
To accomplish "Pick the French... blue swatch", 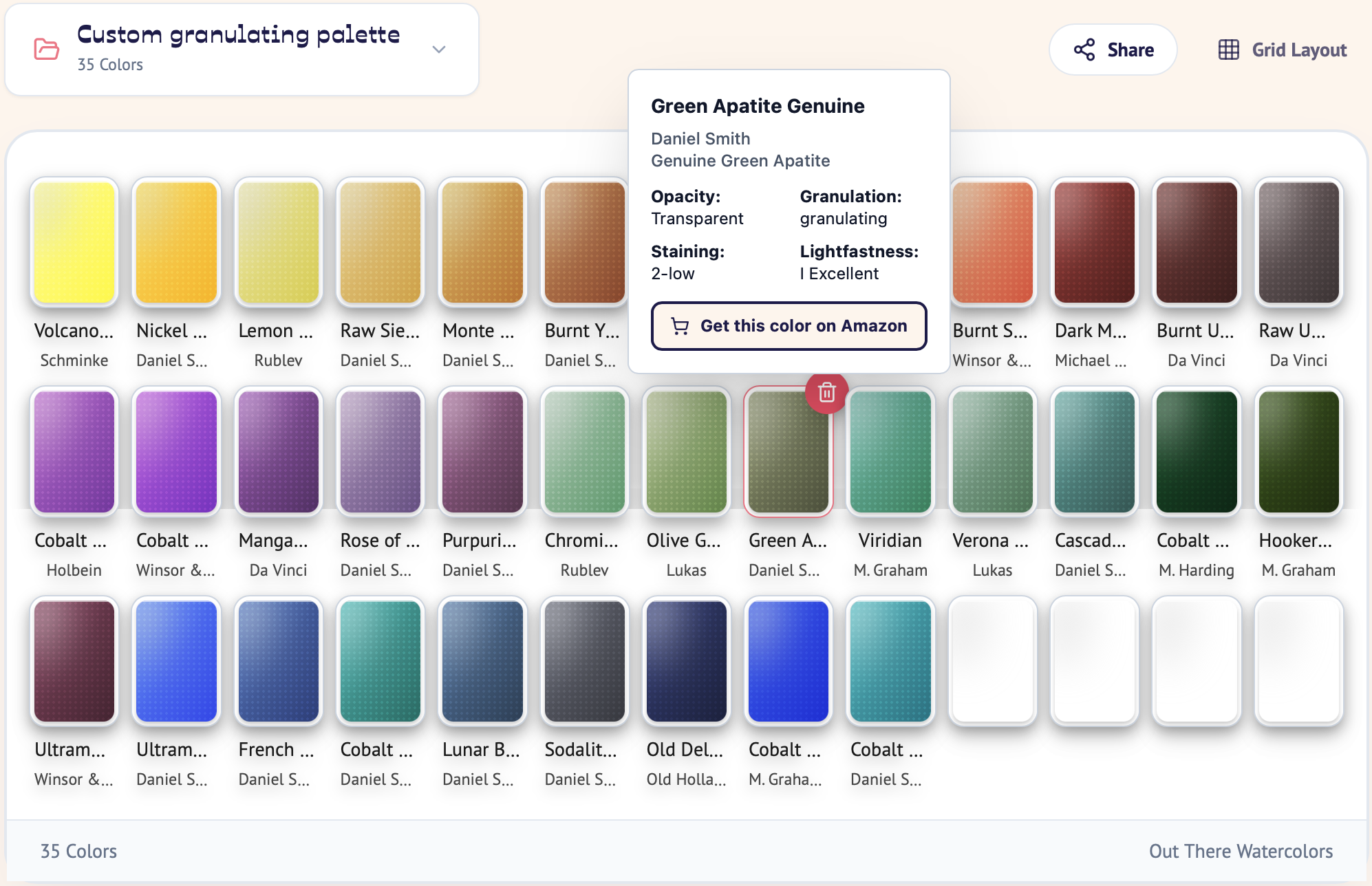I will (x=278, y=661).
